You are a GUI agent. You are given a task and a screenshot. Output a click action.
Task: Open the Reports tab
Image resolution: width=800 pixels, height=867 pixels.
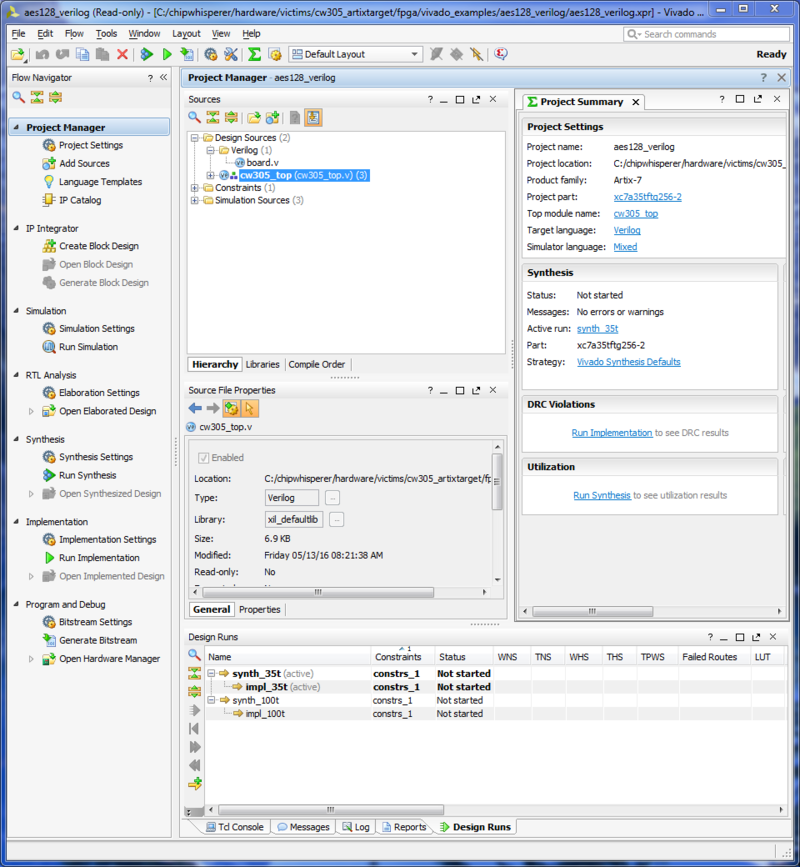404,827
